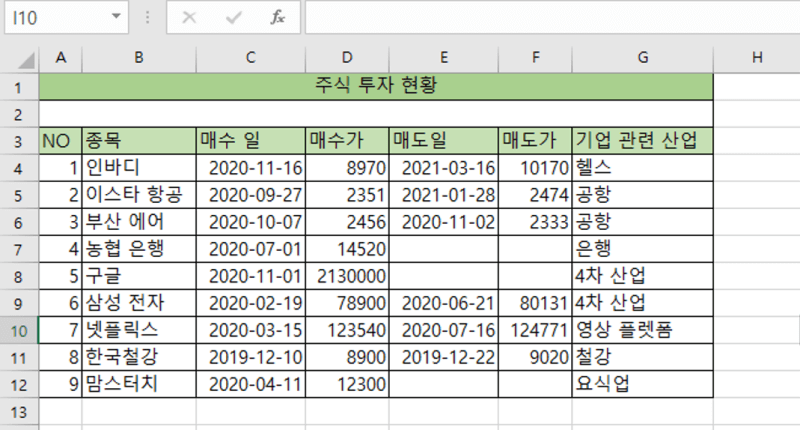Click industry cell '영상 플렛폼'
The width and height of the screenshot is (800, 430).
click(x=643, y=330)
